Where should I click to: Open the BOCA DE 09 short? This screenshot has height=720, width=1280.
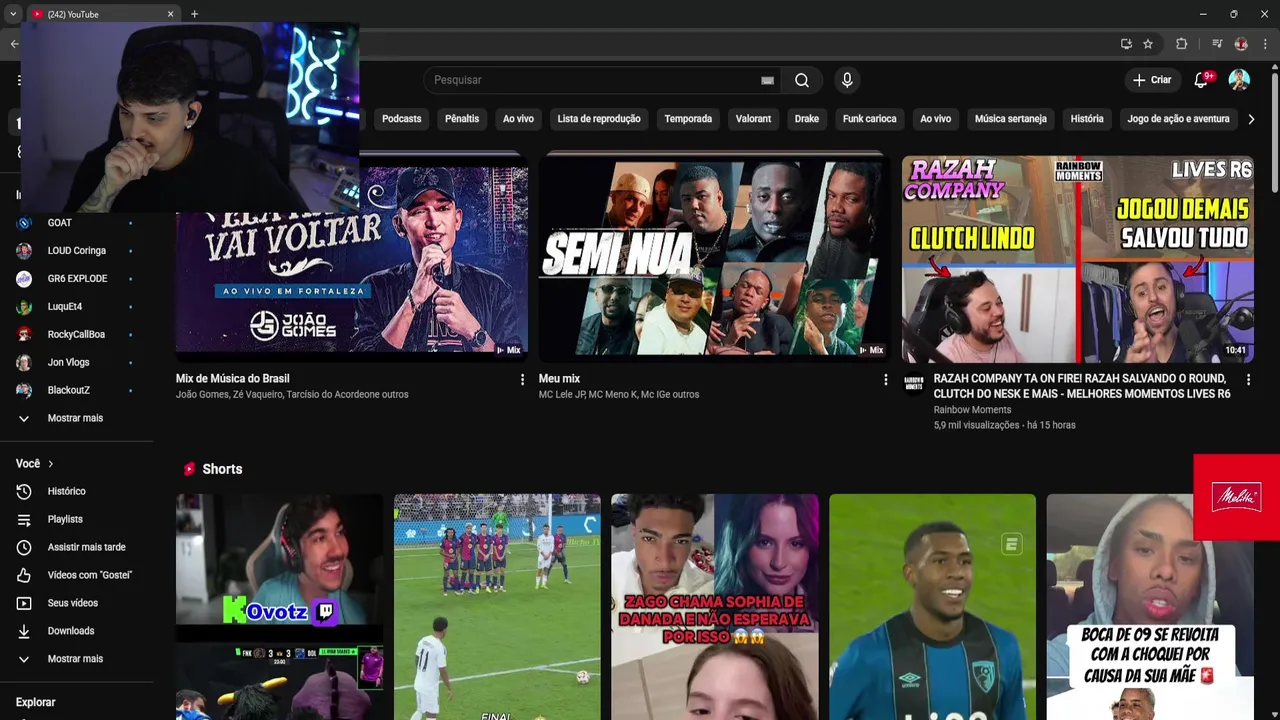(x=1150, y=607)
